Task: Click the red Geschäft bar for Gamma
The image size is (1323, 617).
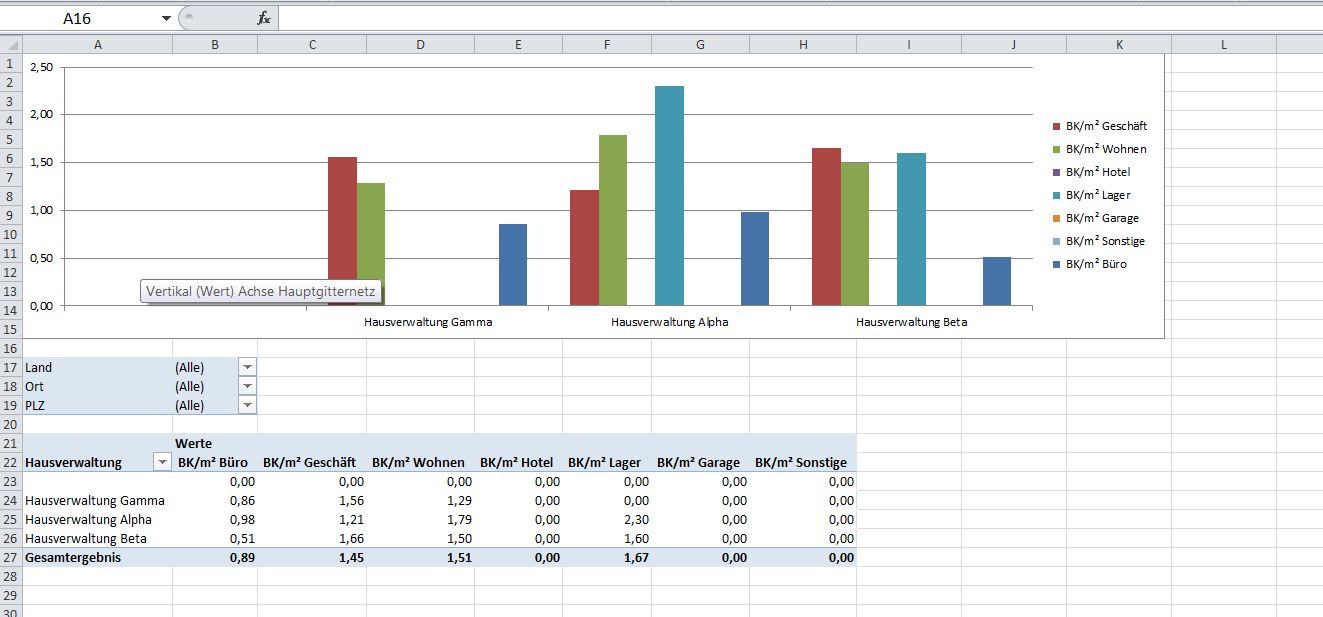Action: [342, 230]
